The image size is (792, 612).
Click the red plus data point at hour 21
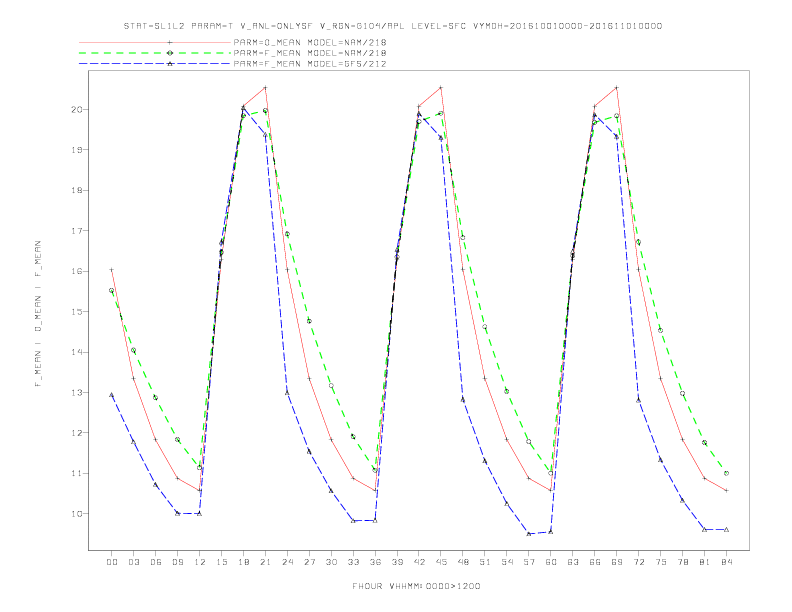click(x=265, y=88)
